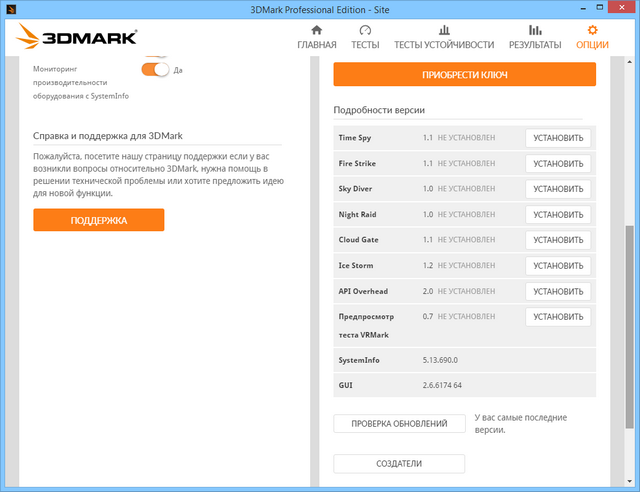640x492 pixels.
Task: Minimize the 3DMark window
Action: click(583, 8)
